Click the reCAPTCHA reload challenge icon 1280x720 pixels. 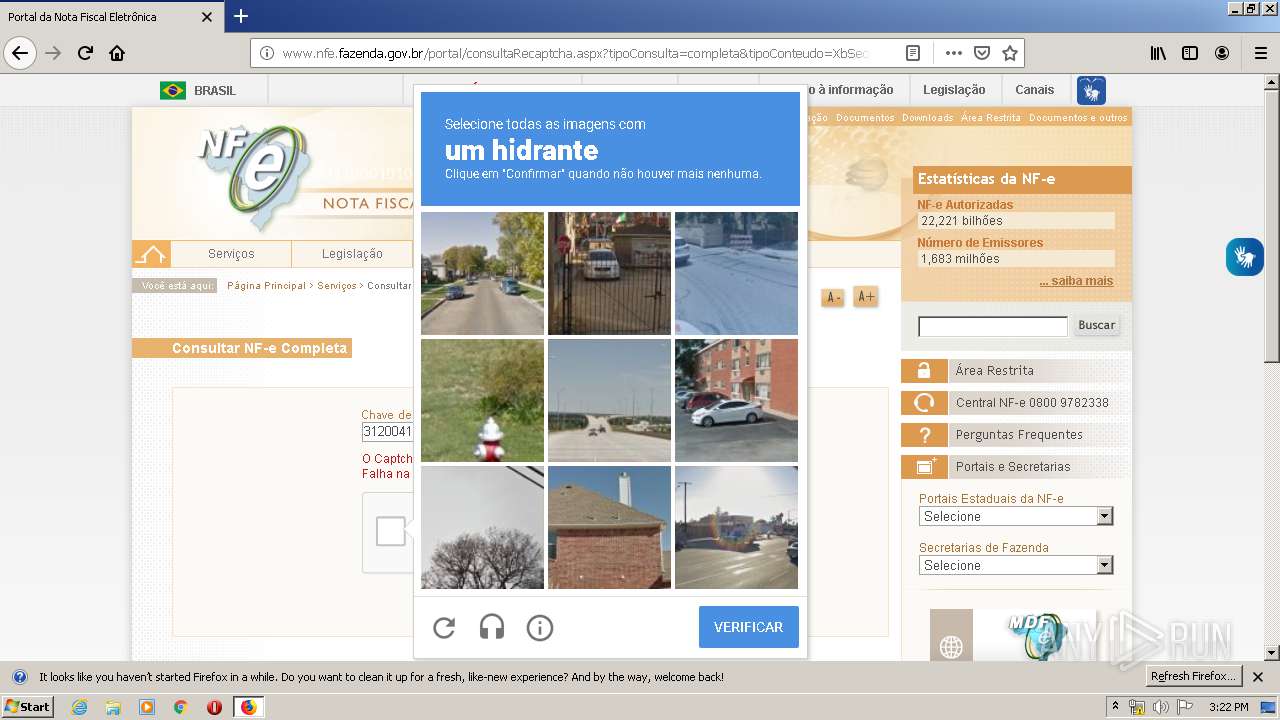coord(444,628)
